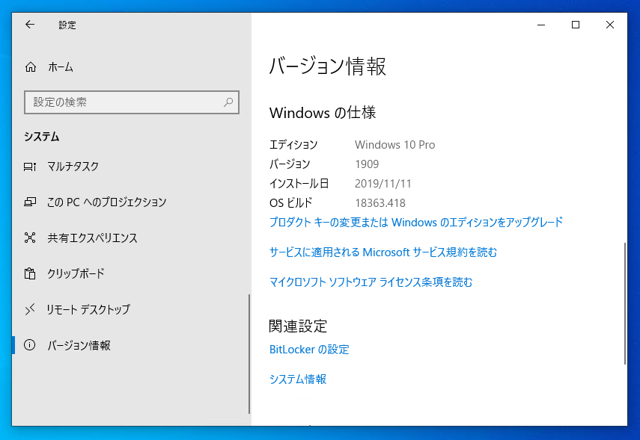Select the version value 1909
This screenshot has height=440, width=640.
(367, 164)
